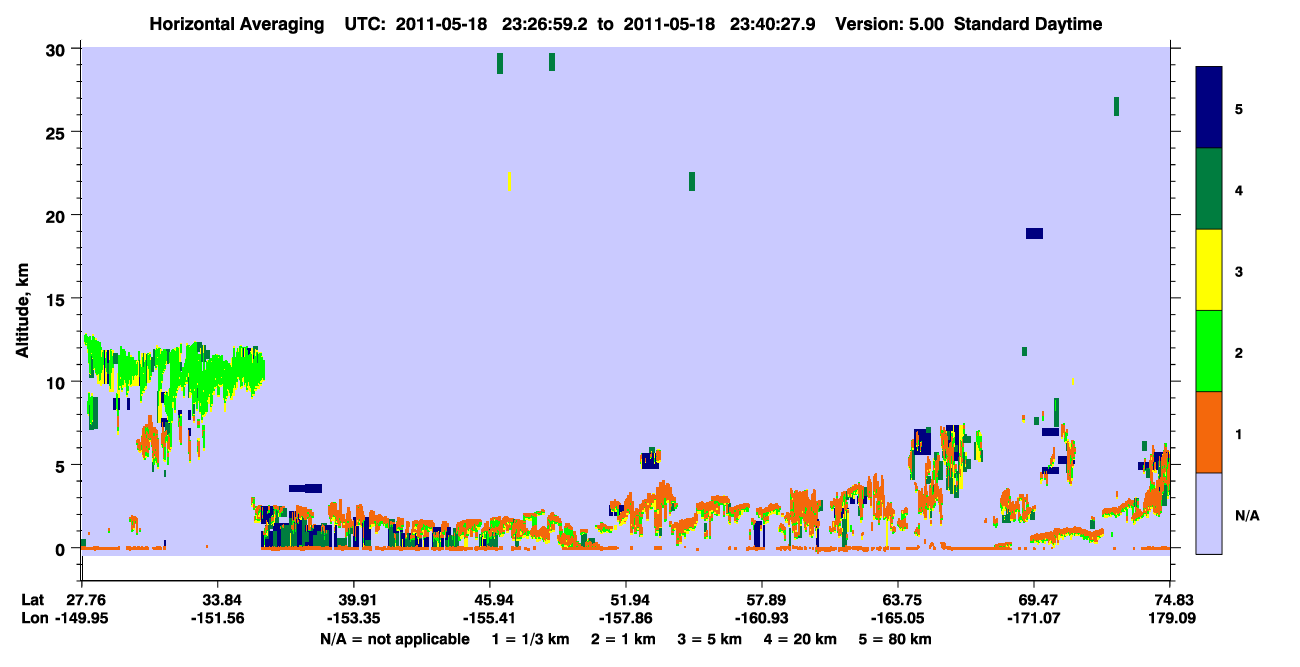
Task: Select the longitude value '-171.07'
Action: coord(1033,618)
